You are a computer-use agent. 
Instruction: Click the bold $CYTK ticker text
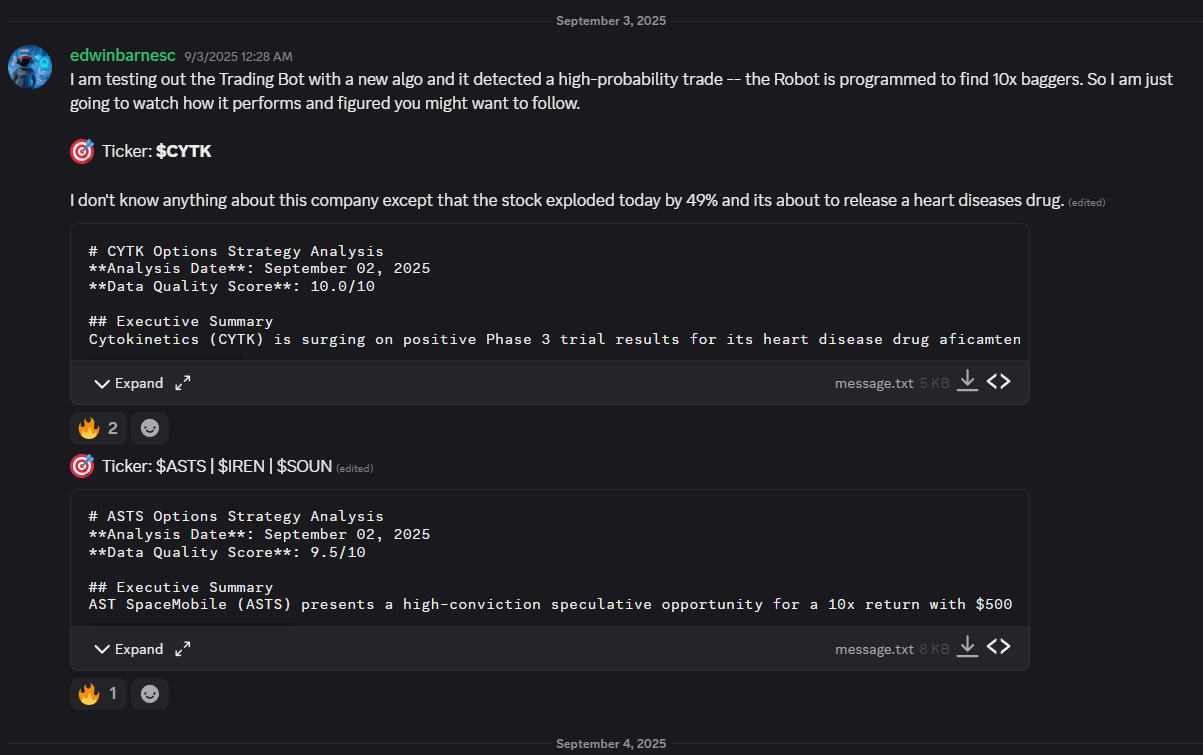184,151
